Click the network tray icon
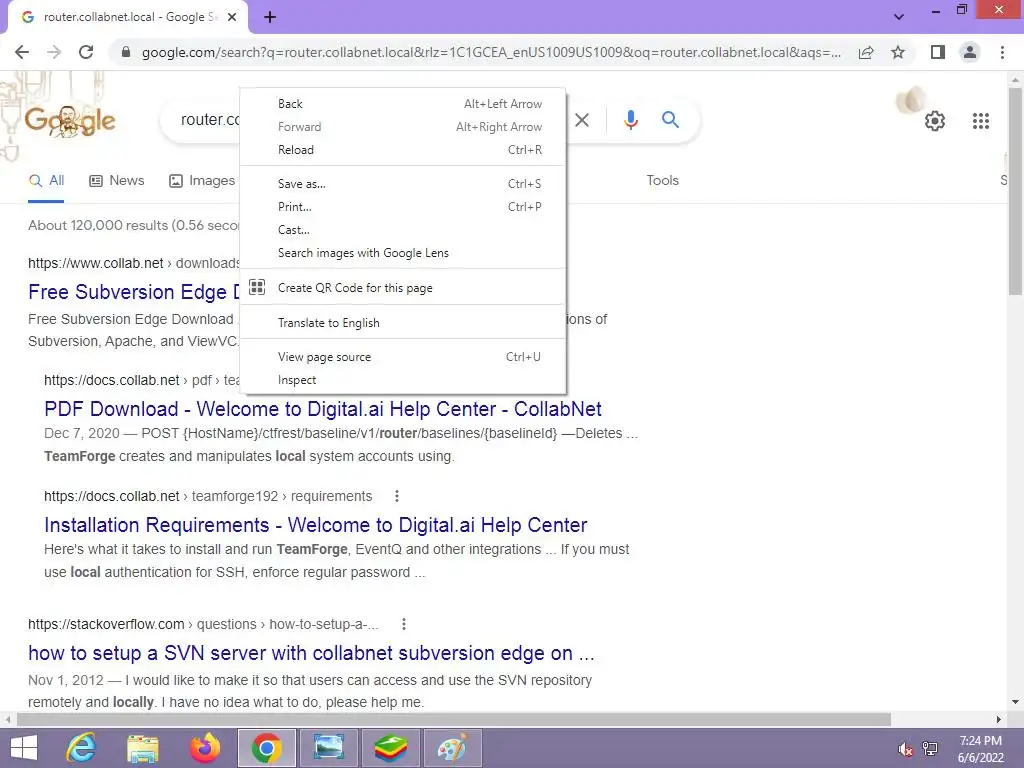The height and width of the screenshot is (768, 1024). click(x=930, y=749)
